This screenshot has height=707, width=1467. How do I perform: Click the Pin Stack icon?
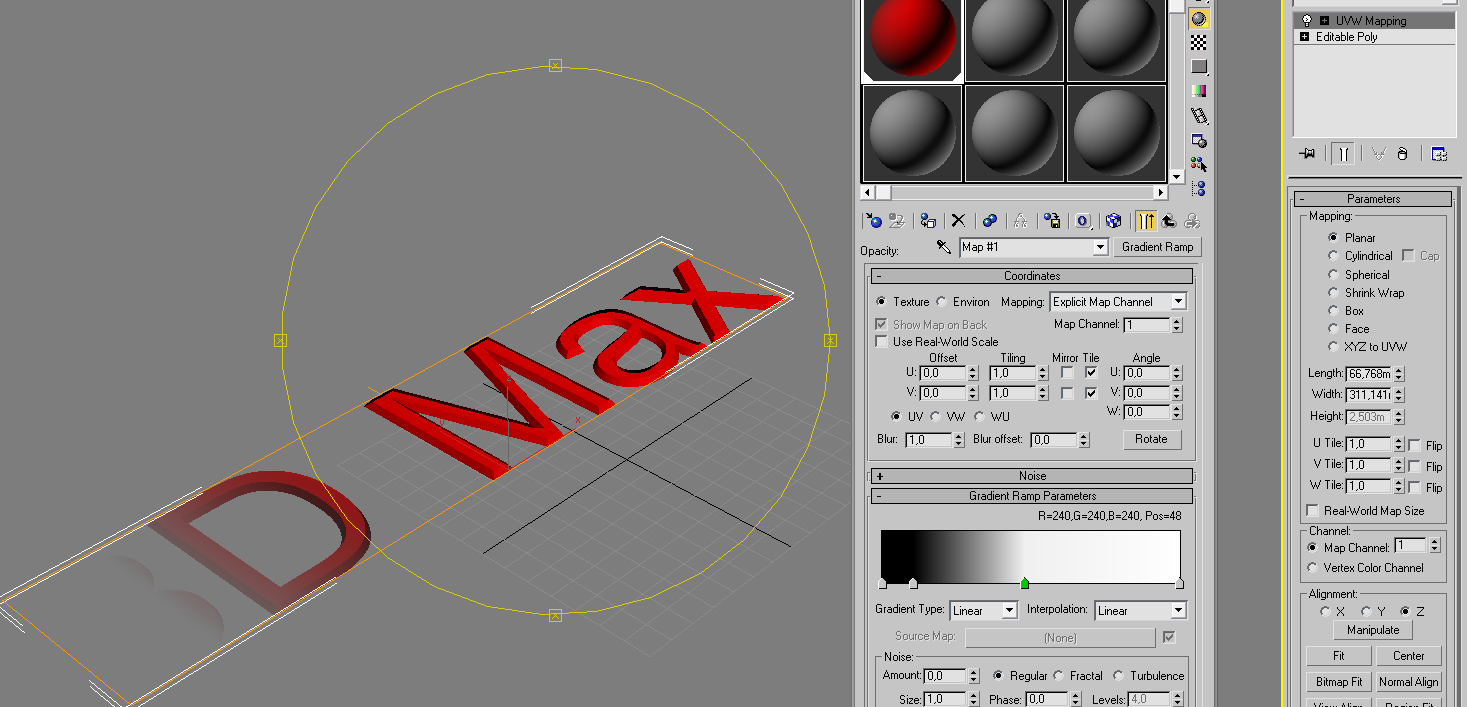click(x=1306, y=154)
